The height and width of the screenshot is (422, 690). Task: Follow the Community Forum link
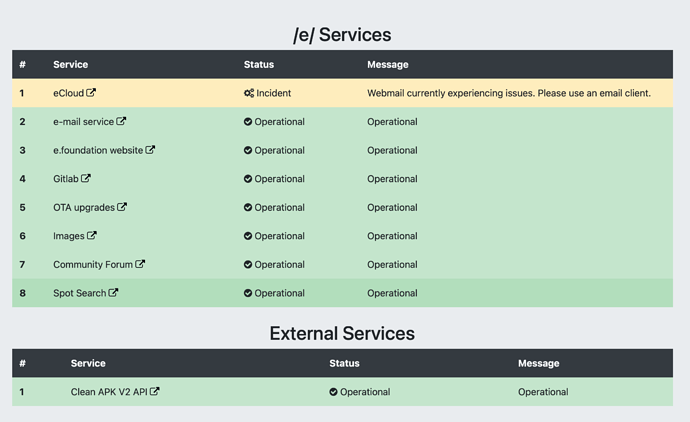(93, 264)
